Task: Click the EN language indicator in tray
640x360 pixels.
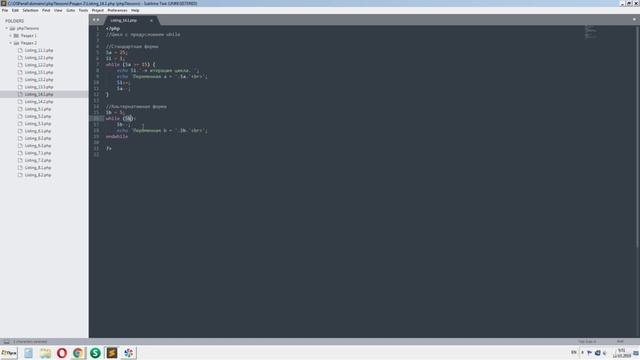Action: (x=573, y=353)
